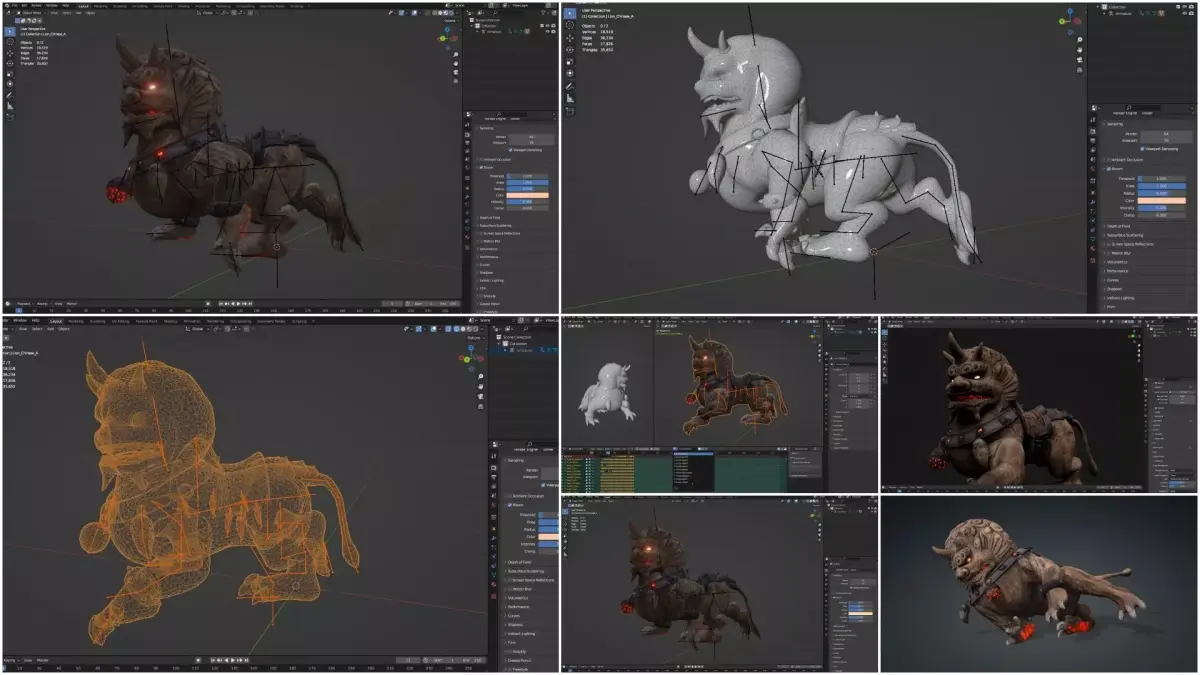Viewport: 1200px width, 675px height.
Task: Open Playback menu in top-left timeline
Action: 24,304
